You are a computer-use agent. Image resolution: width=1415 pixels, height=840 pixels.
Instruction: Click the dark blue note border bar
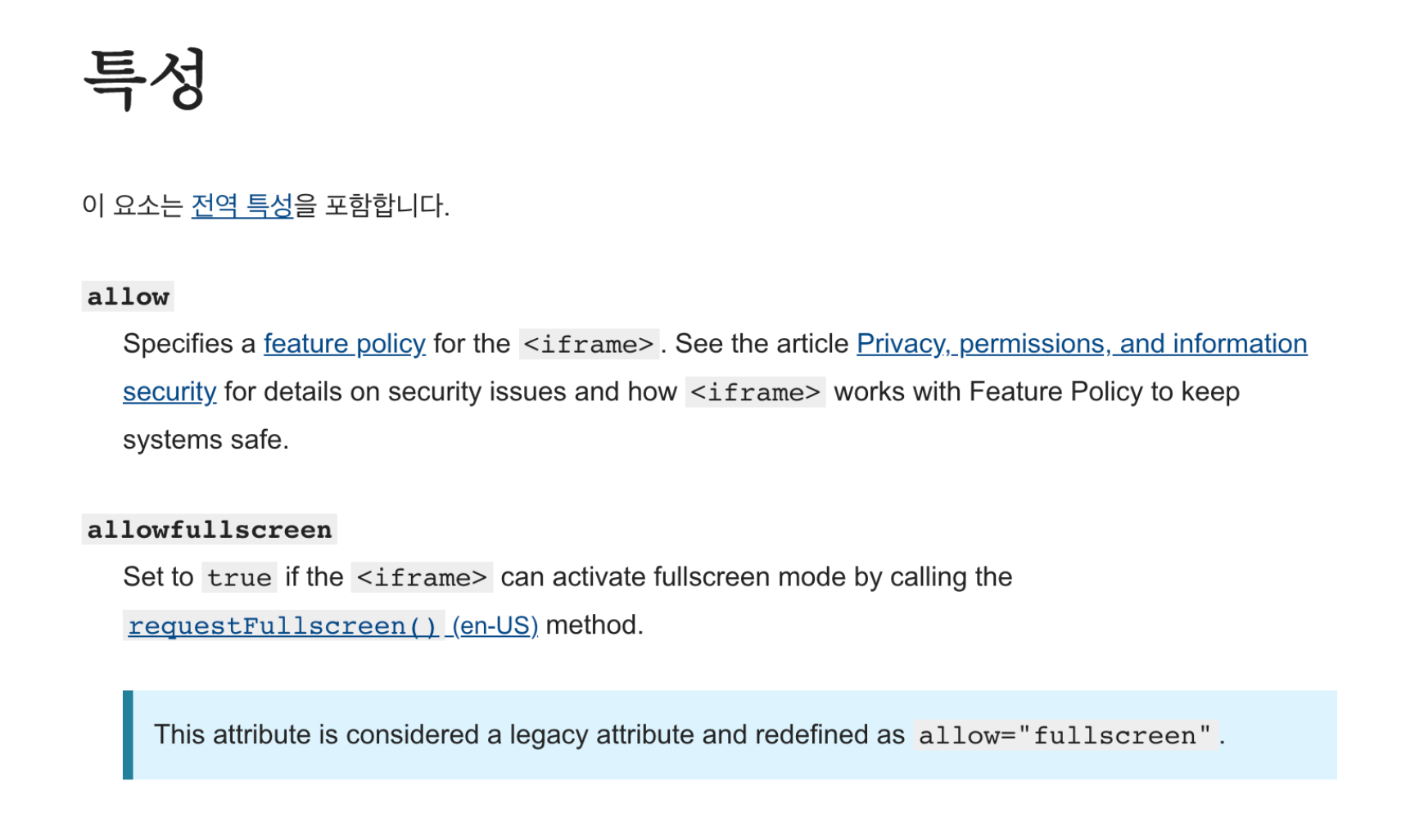[128, 735]
